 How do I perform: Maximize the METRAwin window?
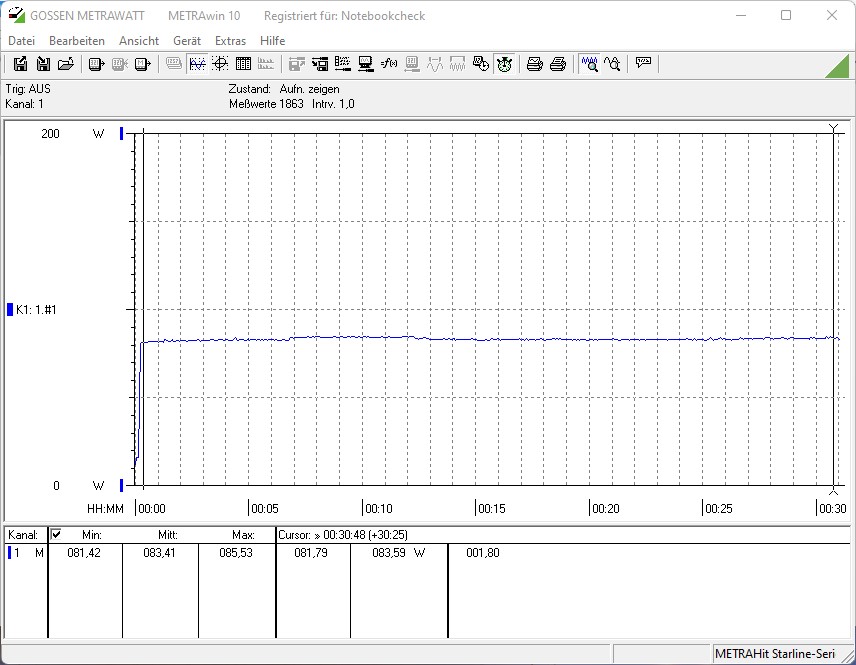coord(786,15)
